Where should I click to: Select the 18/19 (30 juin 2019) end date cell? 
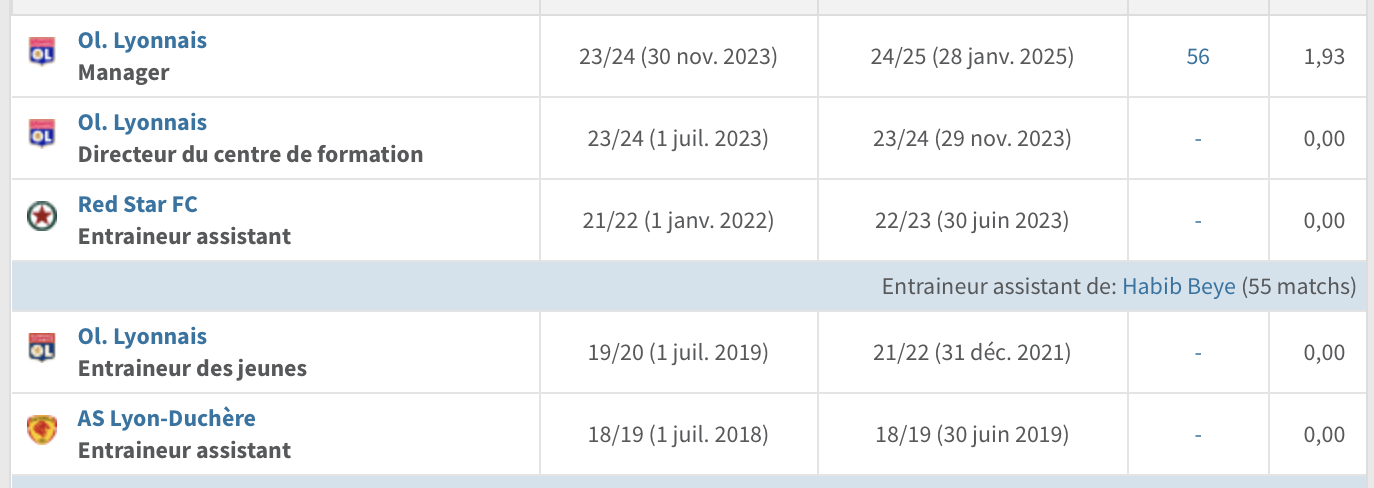pyautogui.click(x=972, y=435)
